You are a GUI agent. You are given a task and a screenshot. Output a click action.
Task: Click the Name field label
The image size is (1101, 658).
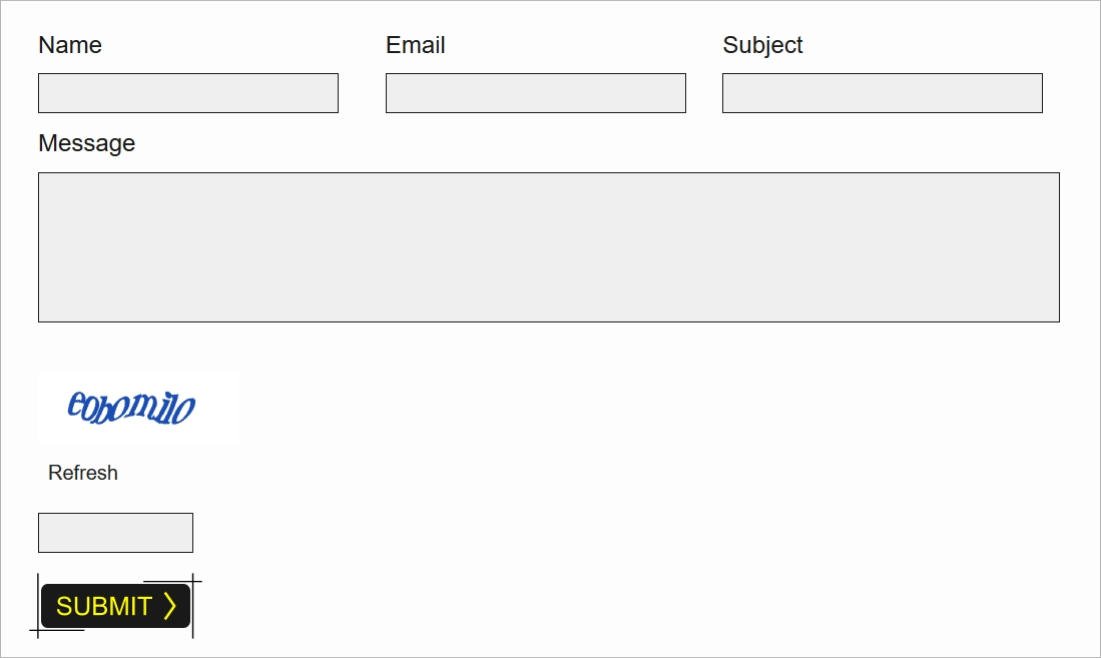[x=70, y=45]
